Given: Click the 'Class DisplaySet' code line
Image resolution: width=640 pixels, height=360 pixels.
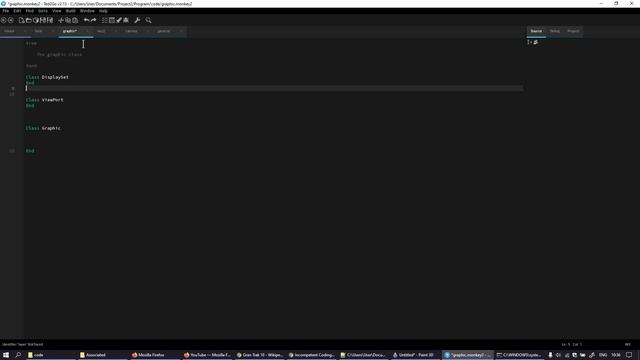Looking at the screenshot, I should pyautogui.click(x=47, y=77).
